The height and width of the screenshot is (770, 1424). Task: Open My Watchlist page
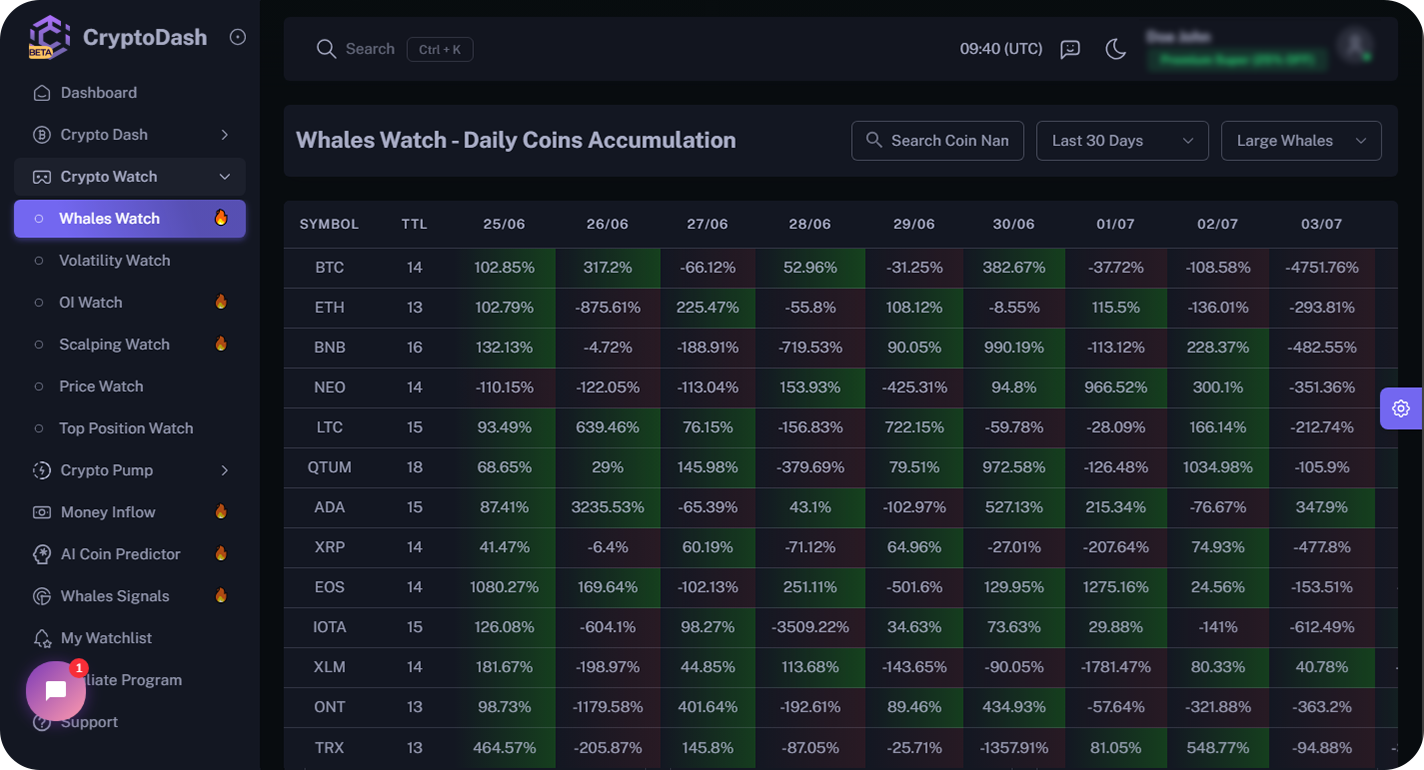tap(130, 639)
